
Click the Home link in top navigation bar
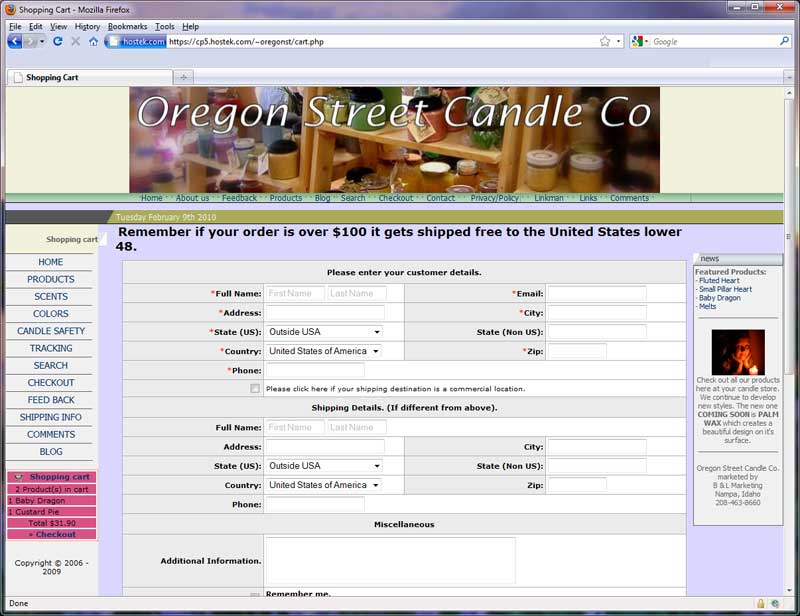tap(152, 198)
